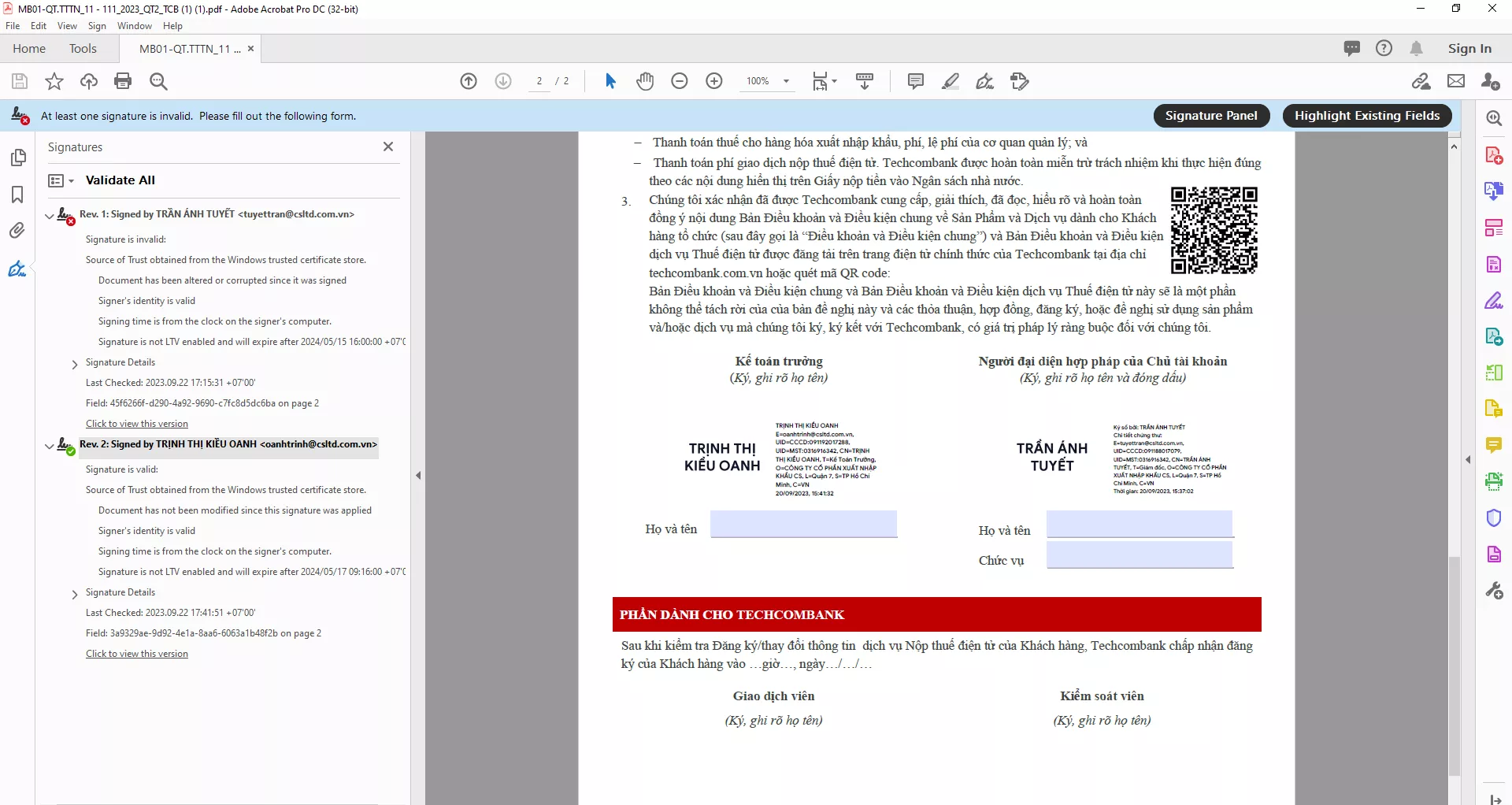Image resolution: width=1512 pixels, height=805 pixels.
Task: Open the fit page options tool
Action: pos(825,81)
